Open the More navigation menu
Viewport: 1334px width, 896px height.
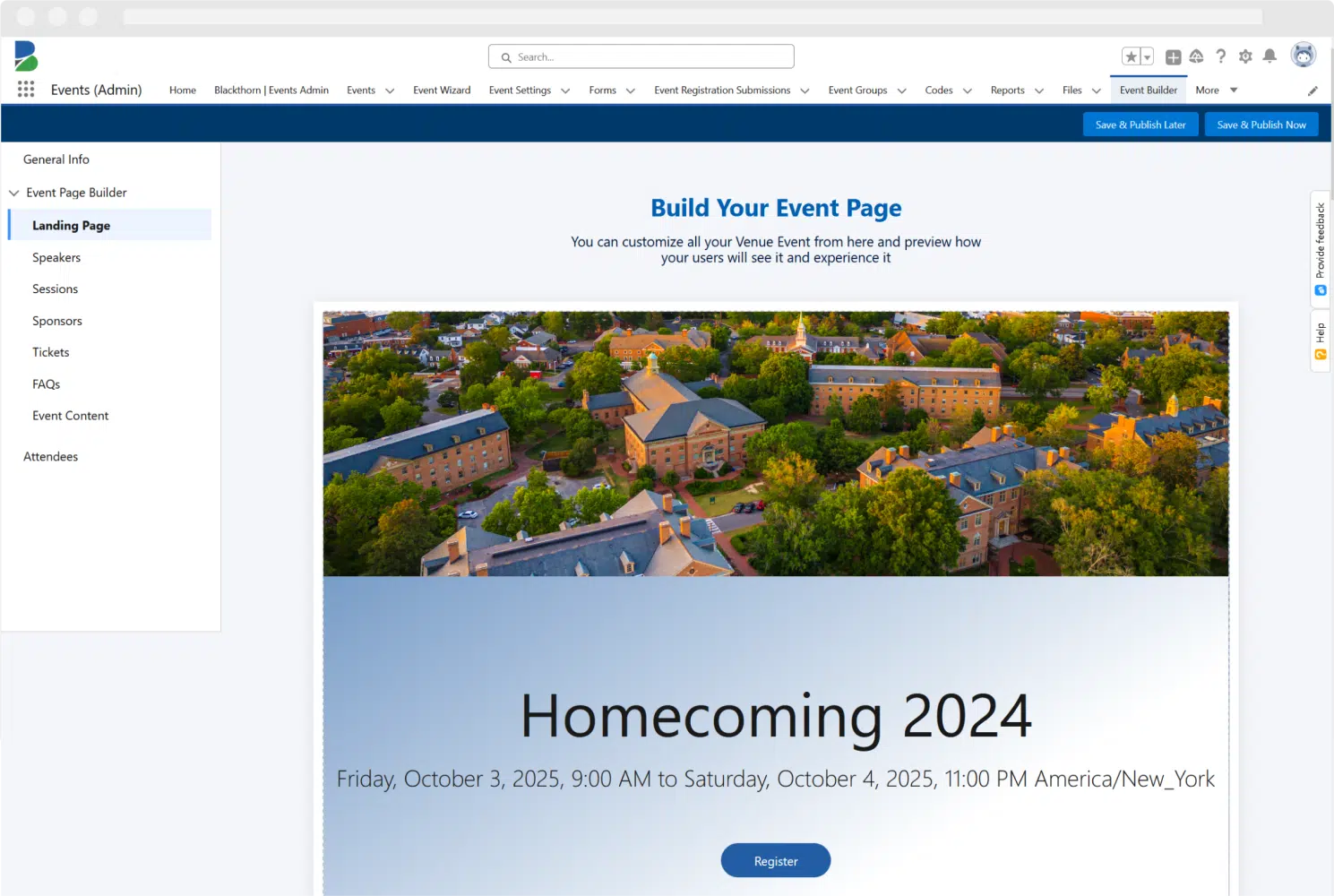(1216, 90)
